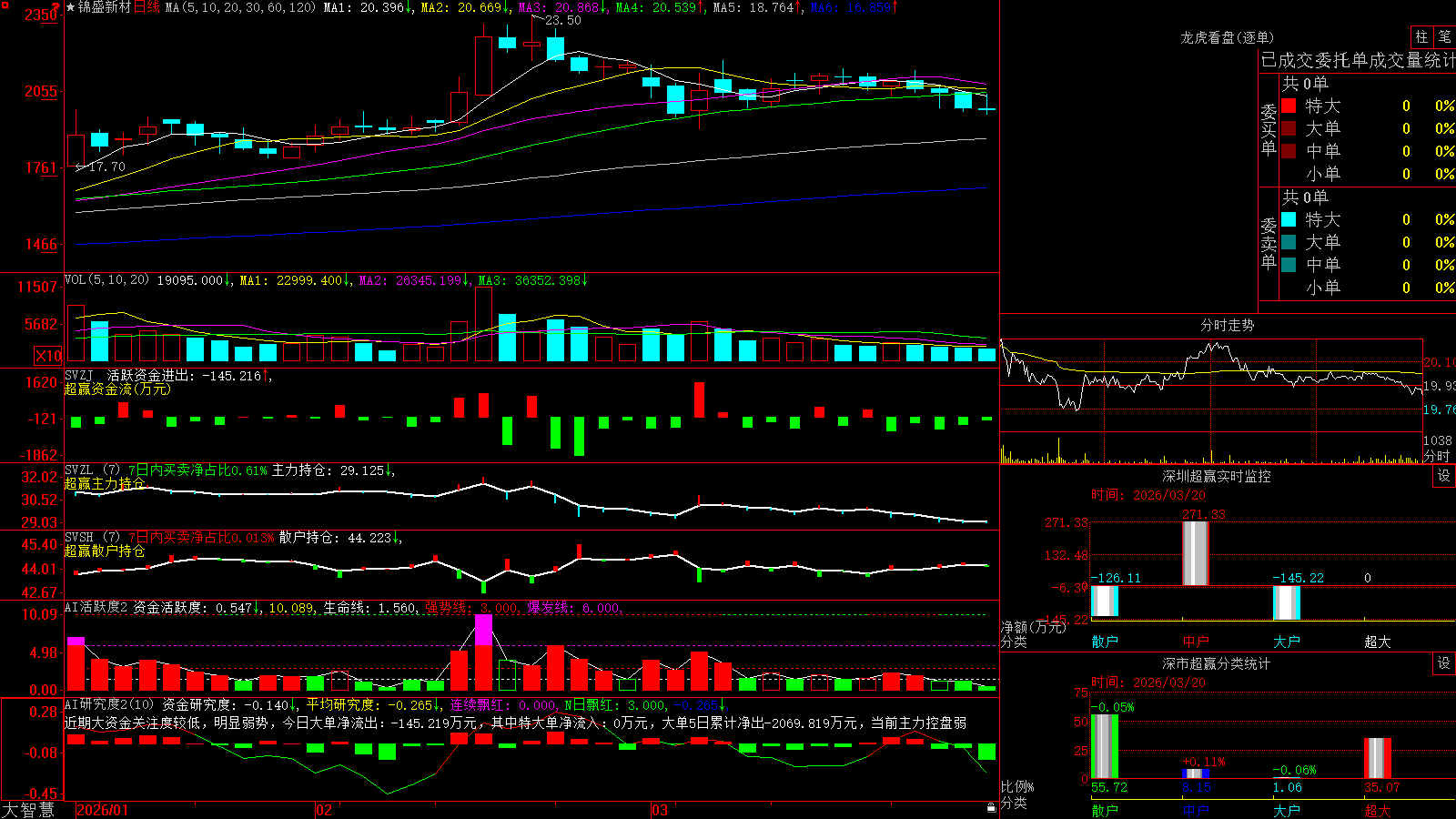Click the VOL(5,10,20) indicator label

[x=106, y=280]
